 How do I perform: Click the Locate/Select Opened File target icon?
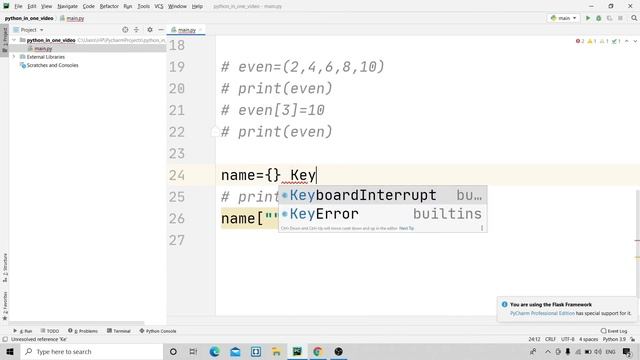coord(125,30)
